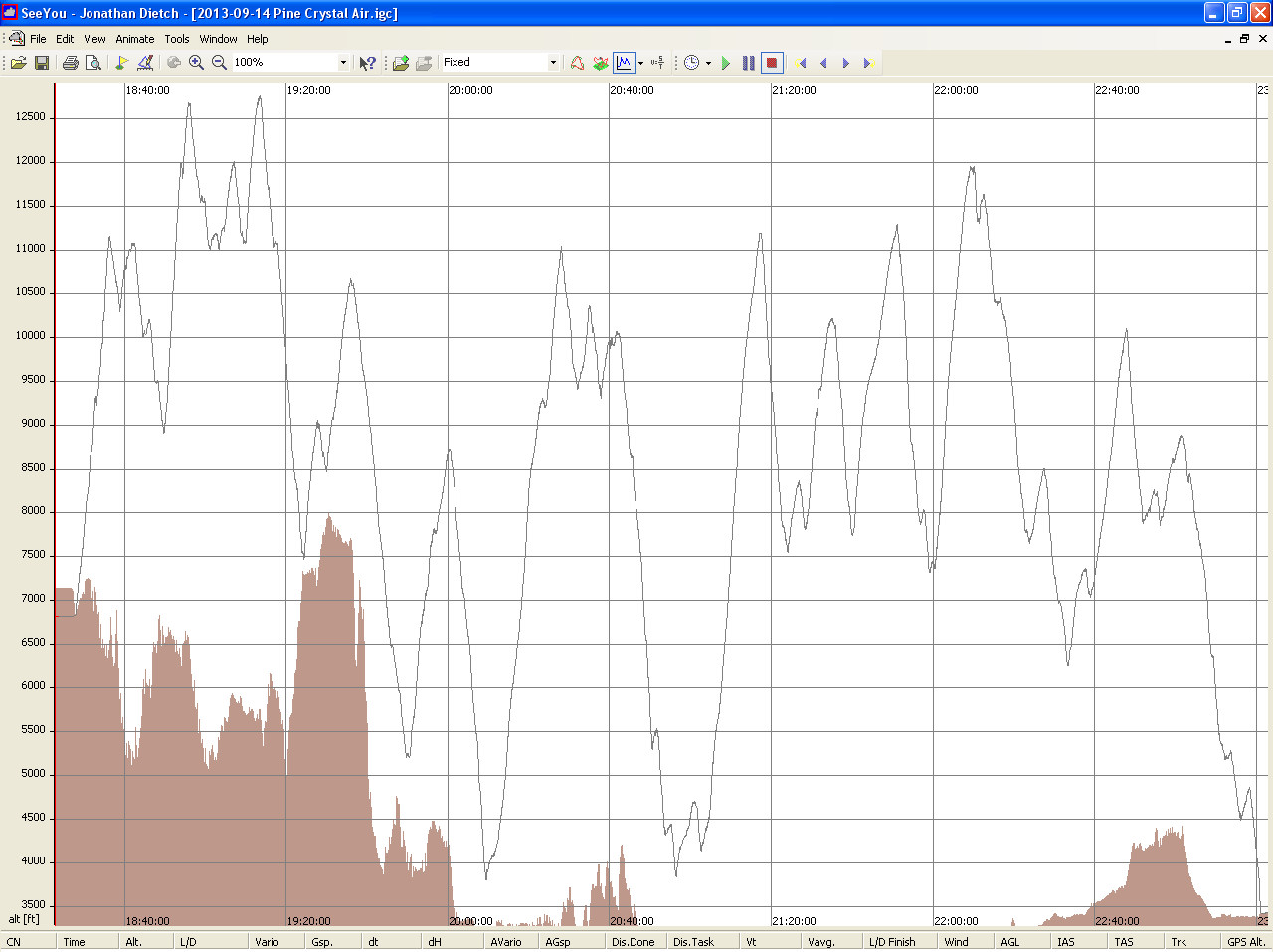This screenshot has height=952, width=1273.
Task: Open the Tools menu
Action: click(x=177, y=39)
